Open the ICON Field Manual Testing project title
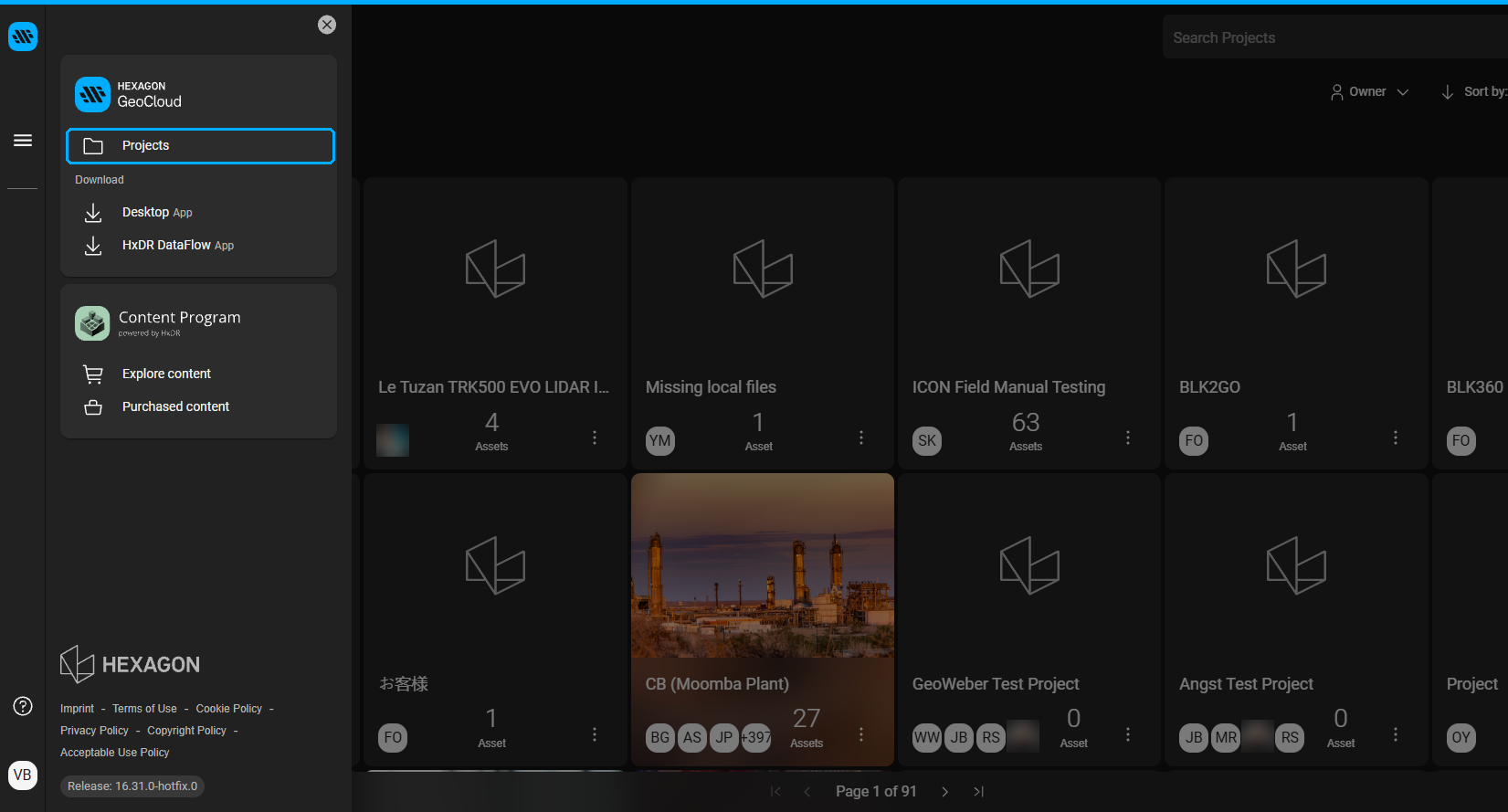The height and width of the screenshot is (812, 1508). point(1008,387)
